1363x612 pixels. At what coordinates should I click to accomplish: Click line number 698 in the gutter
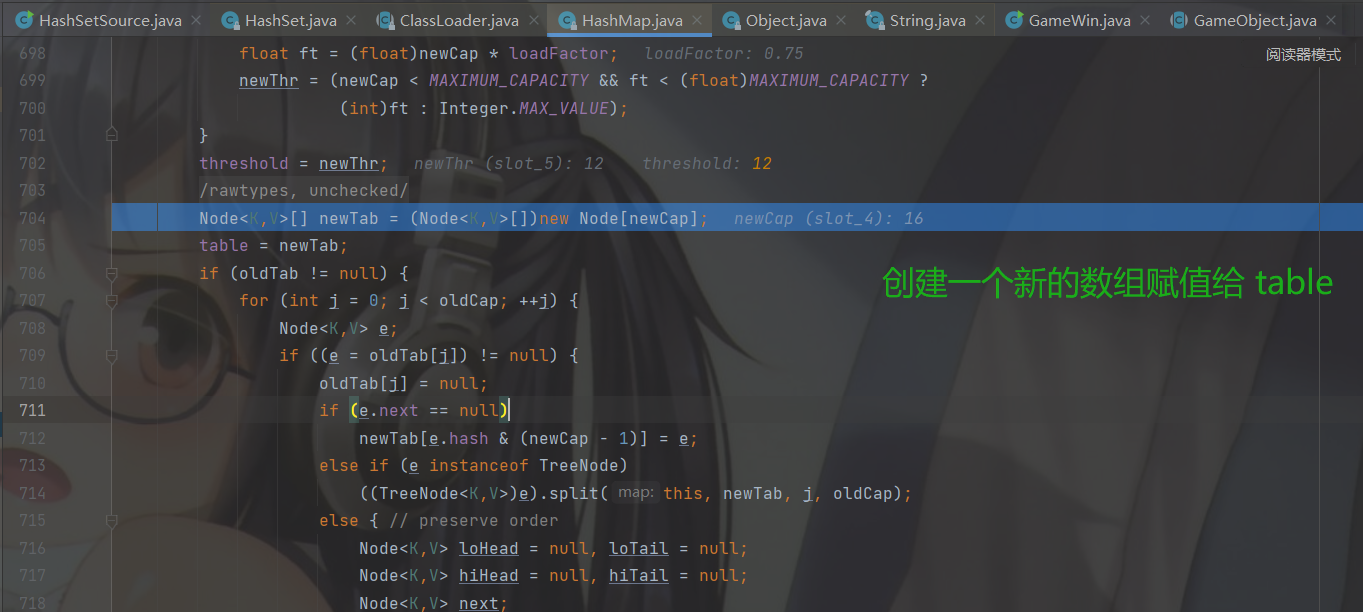click(x=33, y=53)
